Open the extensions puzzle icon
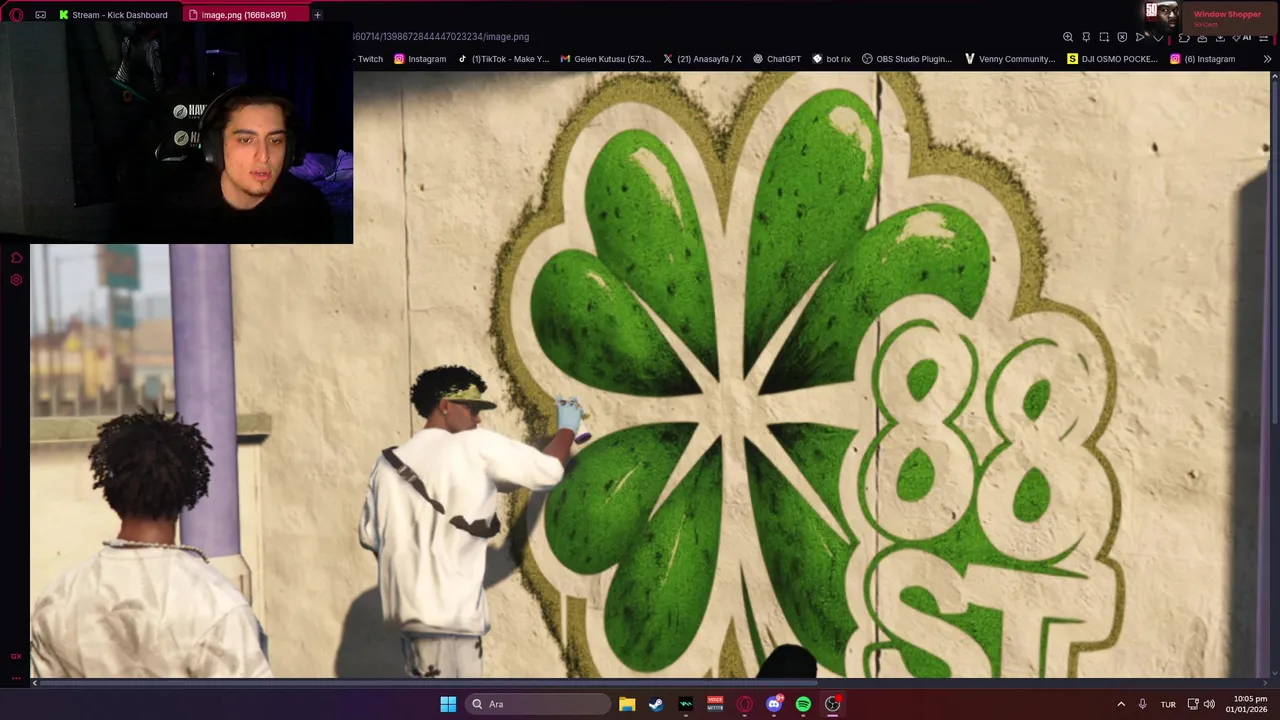This screenshot has width=1280, height=720. [x=1184, y=37]
